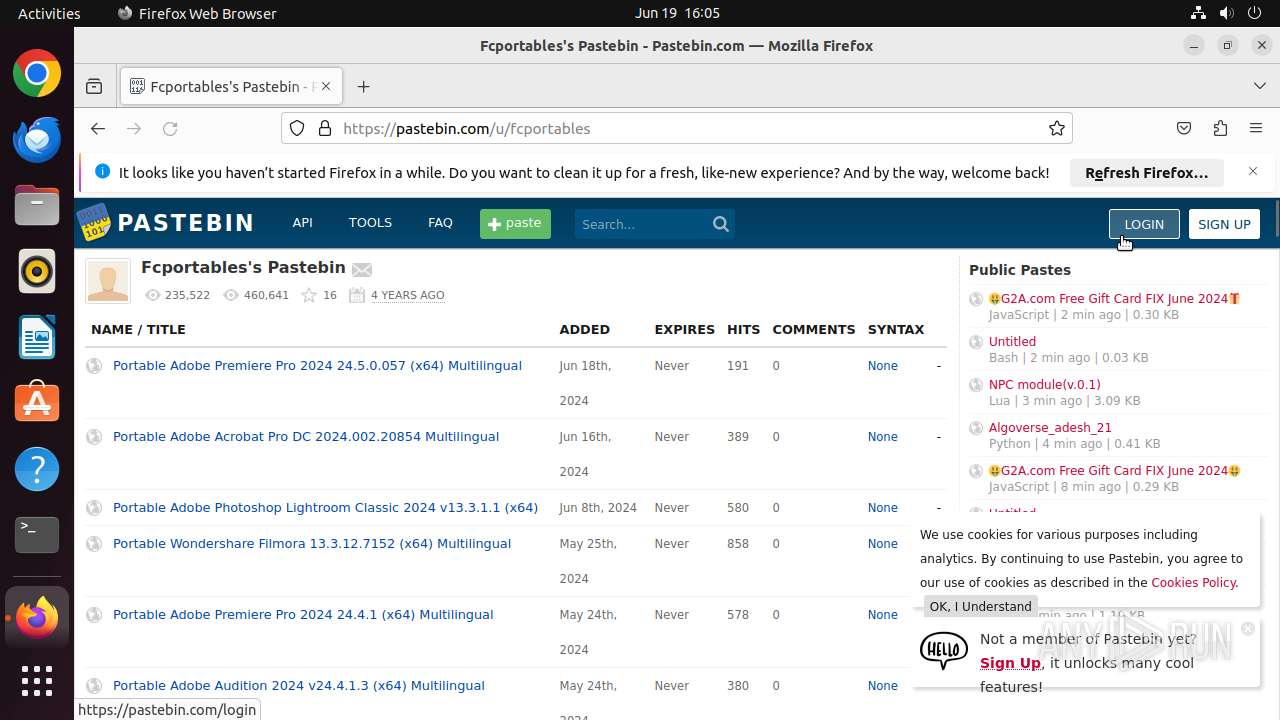Open the Untitled Bash public paste
The height and width of the screenshot is (720, 1280).
tap(1012, 341)
